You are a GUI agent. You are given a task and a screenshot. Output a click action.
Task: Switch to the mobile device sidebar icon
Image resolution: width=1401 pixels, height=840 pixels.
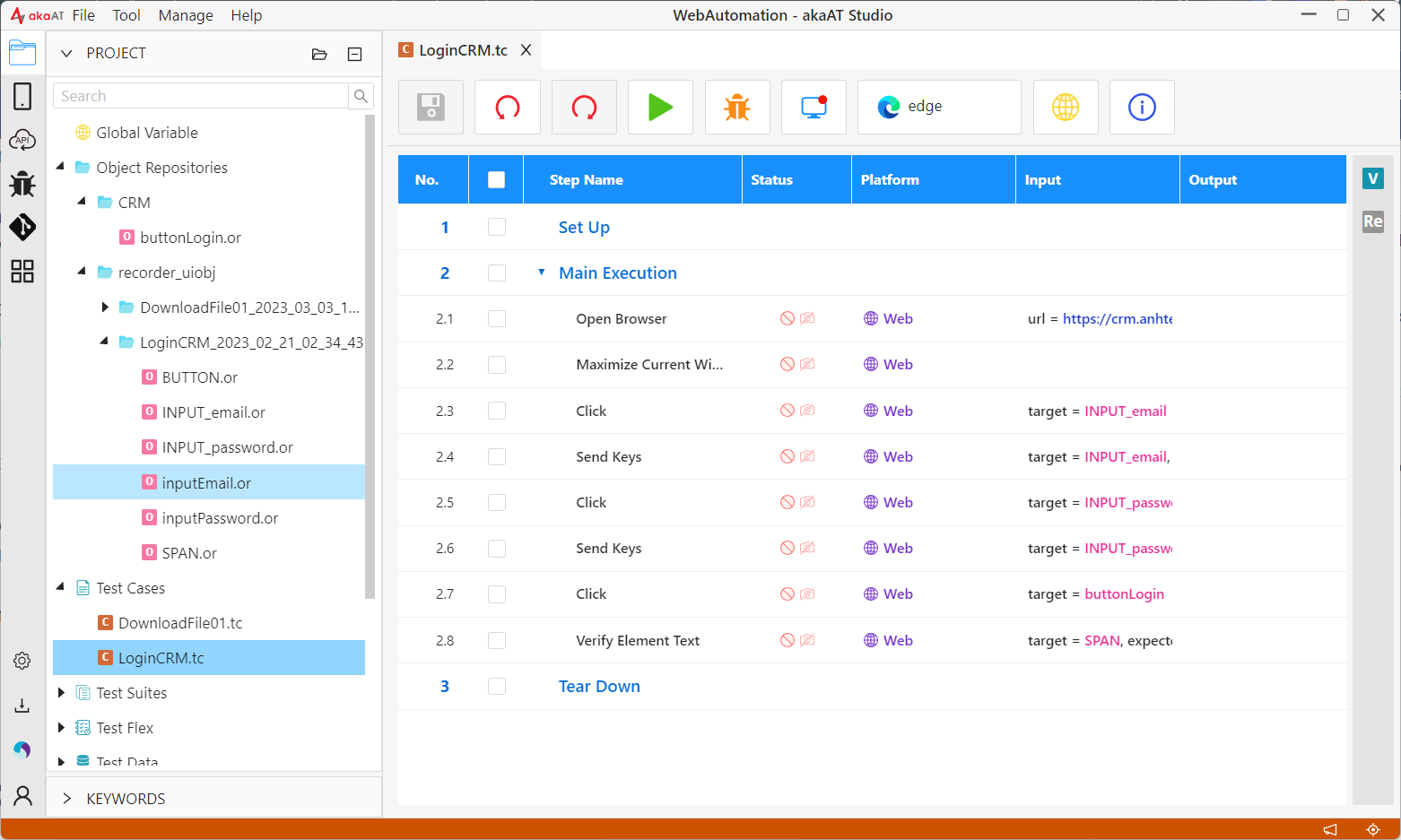pyautogui.click(x=22, y=96)
